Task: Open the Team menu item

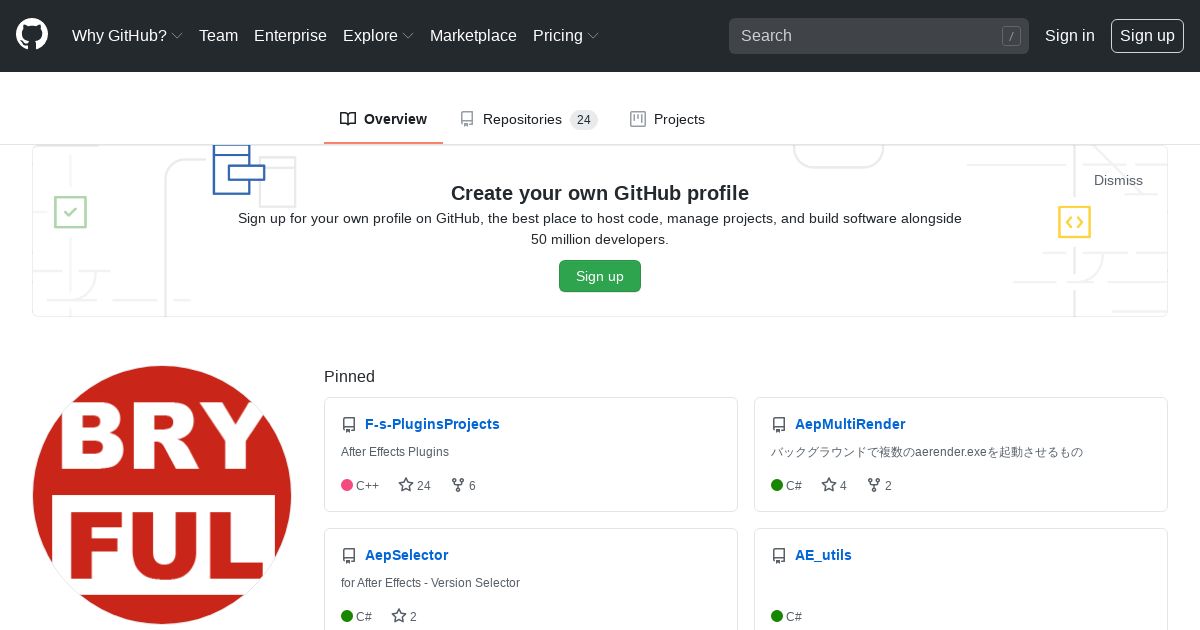Action: tap(218, 35)
